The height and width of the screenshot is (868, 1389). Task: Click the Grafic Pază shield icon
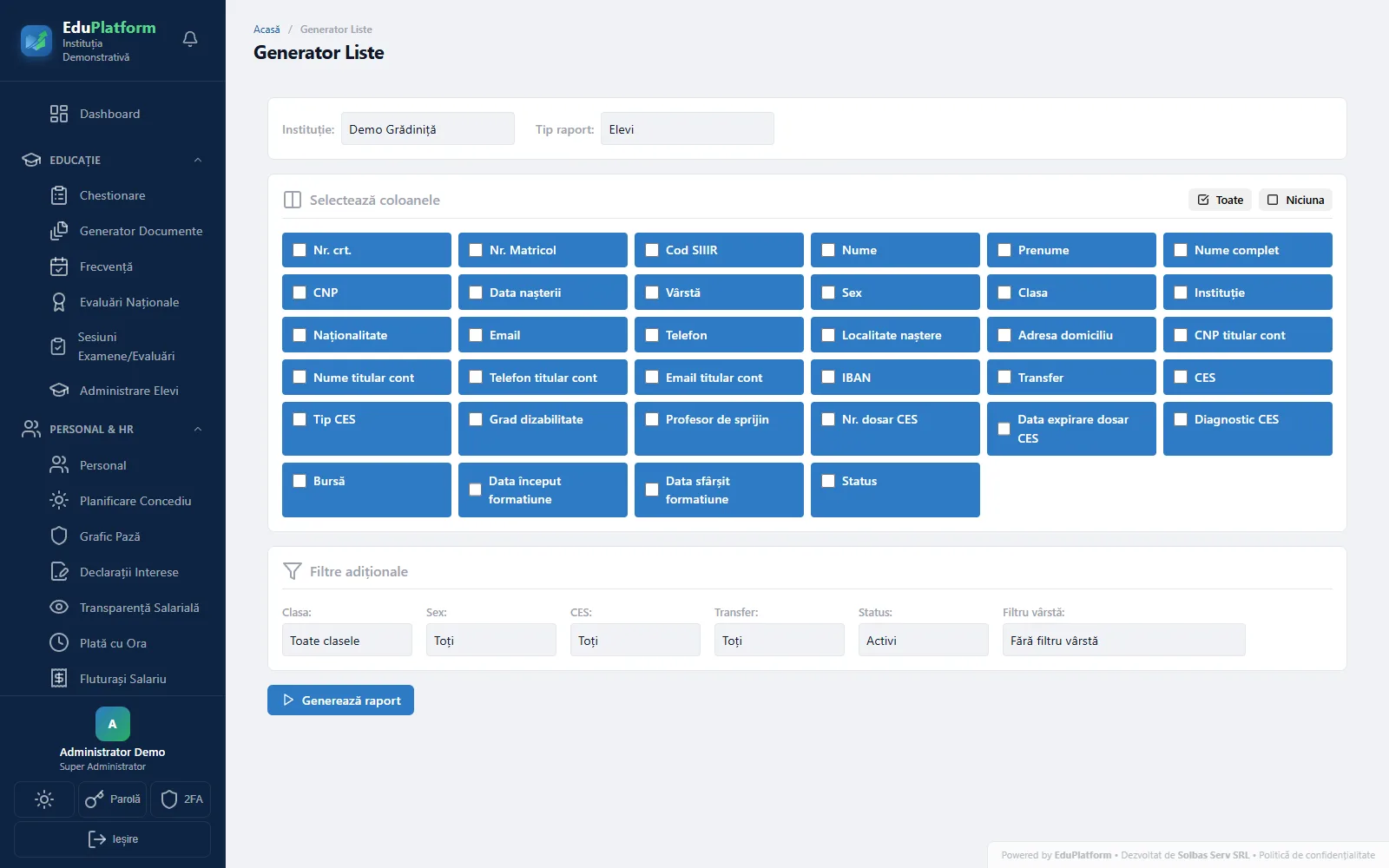tap(59, 536)
